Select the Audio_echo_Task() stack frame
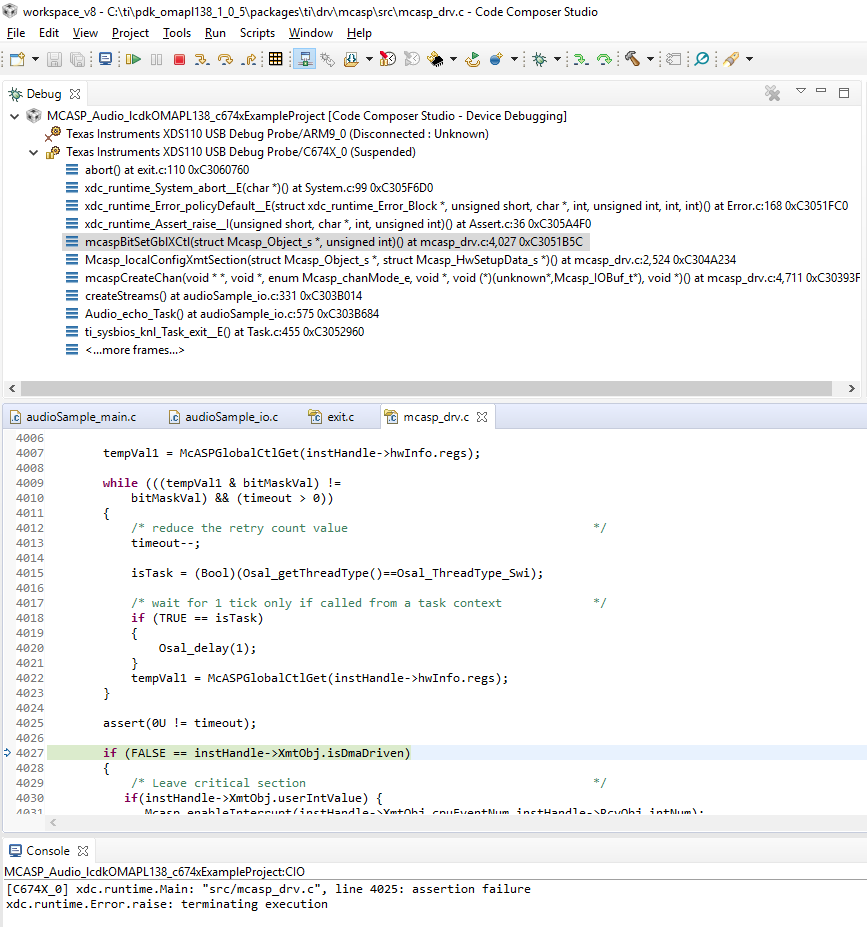The width and height of the screenshot is (867, 927). pyautogui.click(x=232, y=314)
